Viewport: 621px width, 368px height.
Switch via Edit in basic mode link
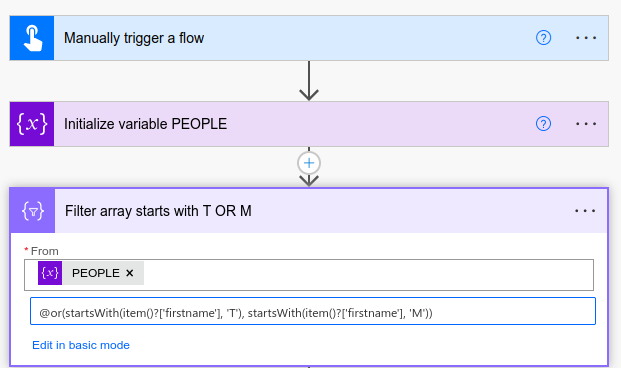click(x=81, y=345)
